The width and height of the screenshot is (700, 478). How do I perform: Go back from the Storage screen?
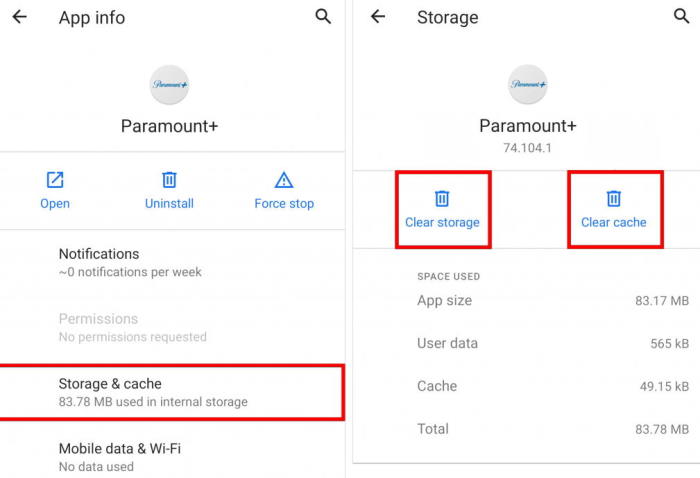[x=378, y=17]
